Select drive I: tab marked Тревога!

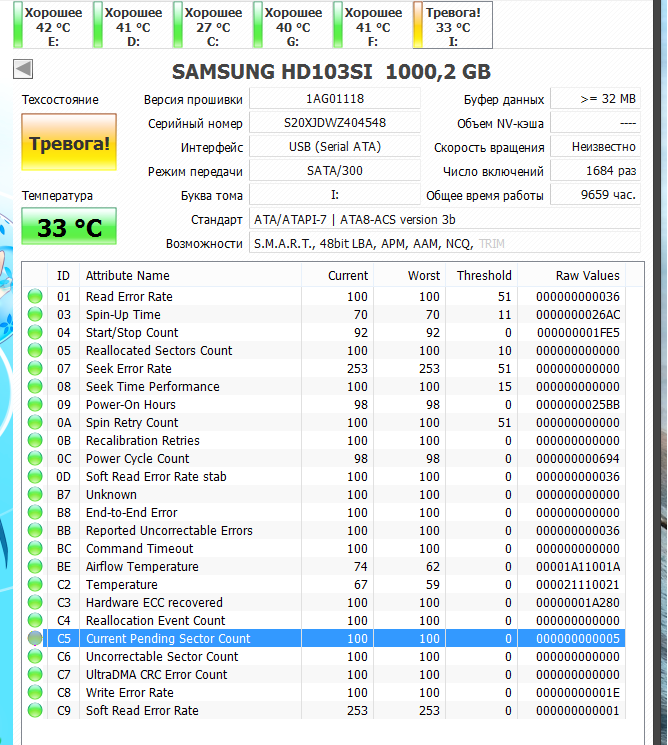[x=453, y=25]
